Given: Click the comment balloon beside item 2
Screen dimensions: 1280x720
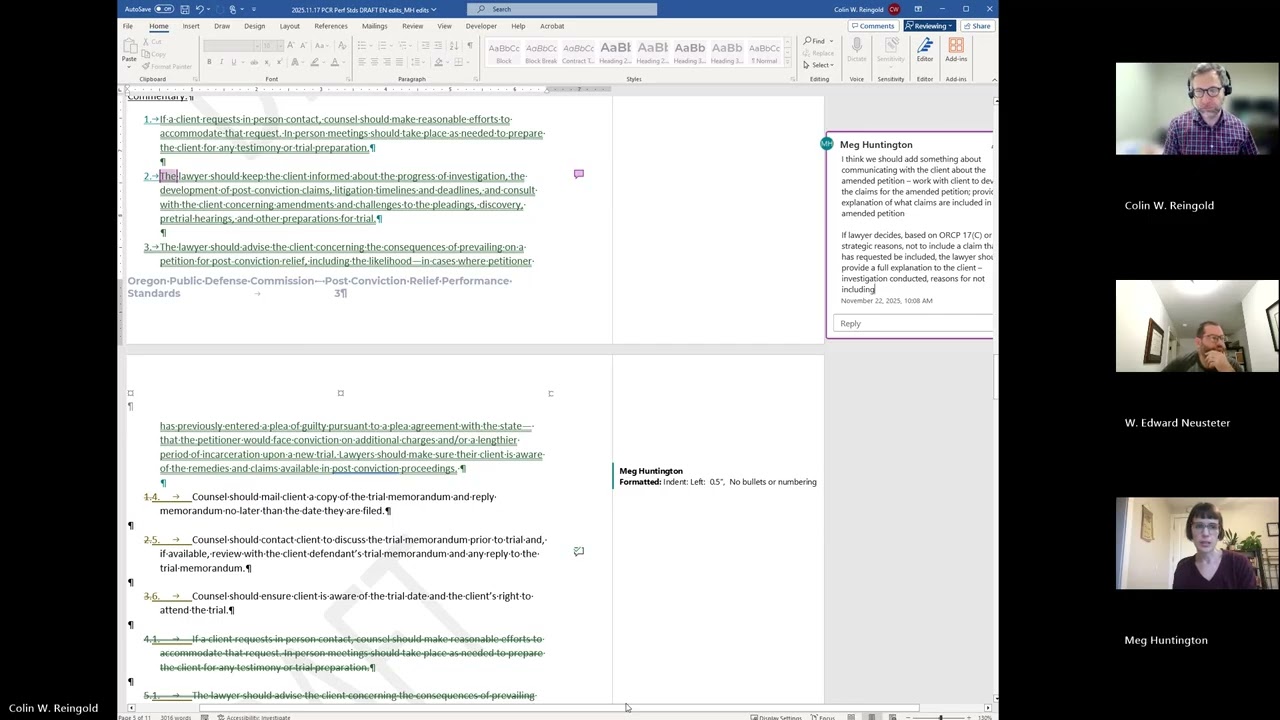Looking at the screenshot, I should pos(578,174).
